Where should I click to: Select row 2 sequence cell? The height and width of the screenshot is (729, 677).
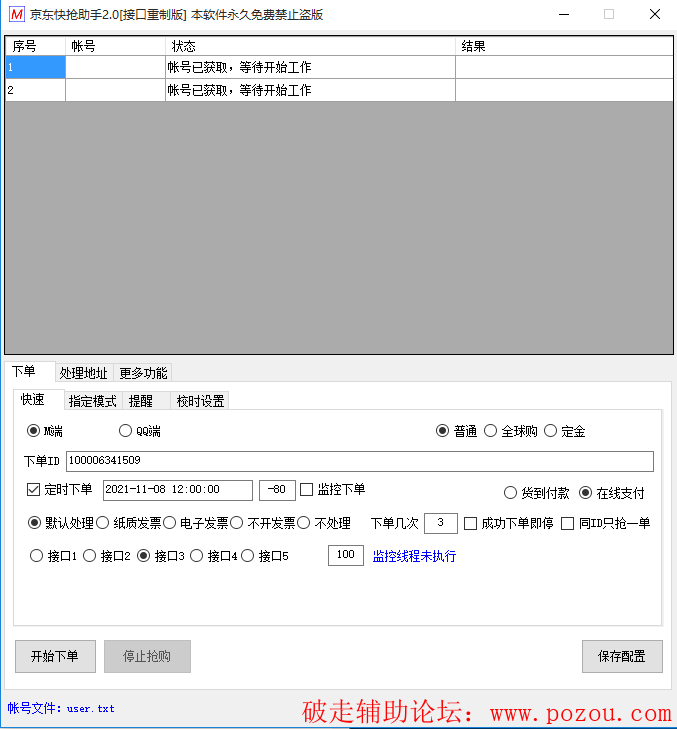[x=35, y=90]
